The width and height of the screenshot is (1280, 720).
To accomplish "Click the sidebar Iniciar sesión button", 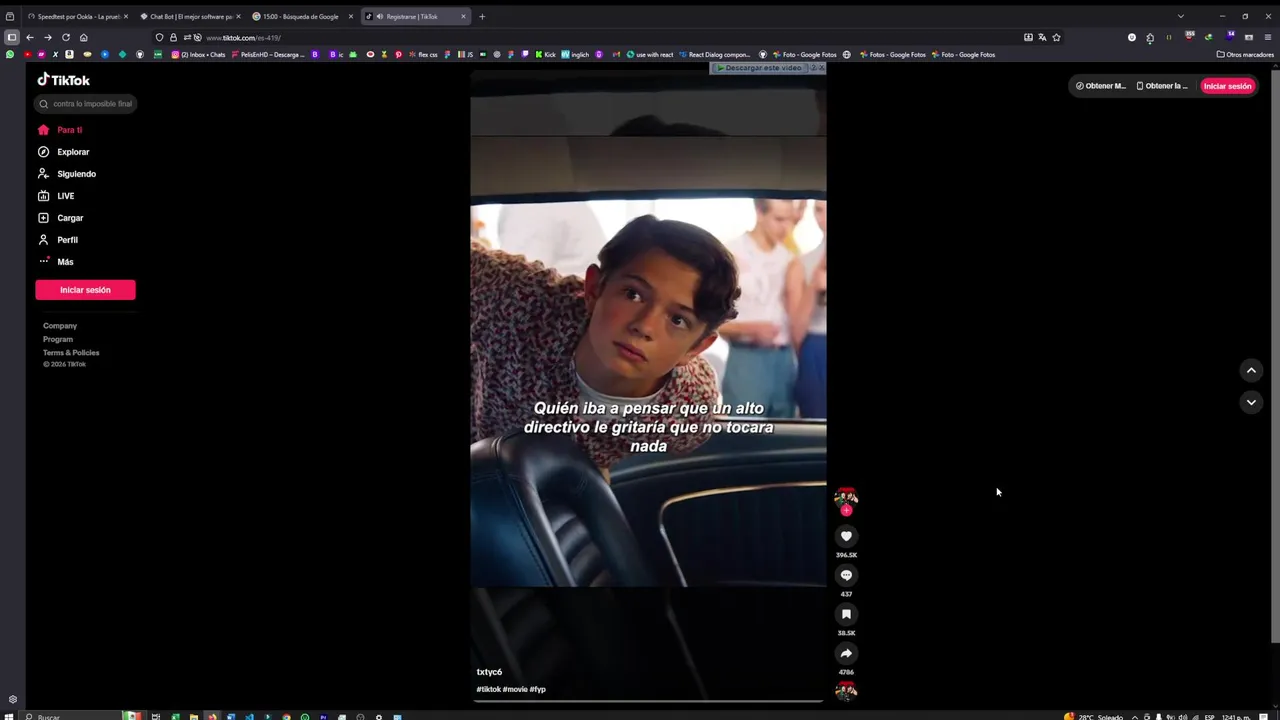I will 85,290.
